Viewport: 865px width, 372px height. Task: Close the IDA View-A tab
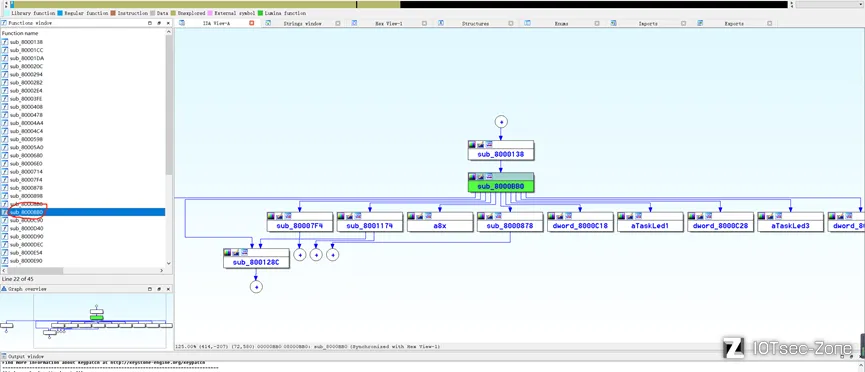coord(252,23)
